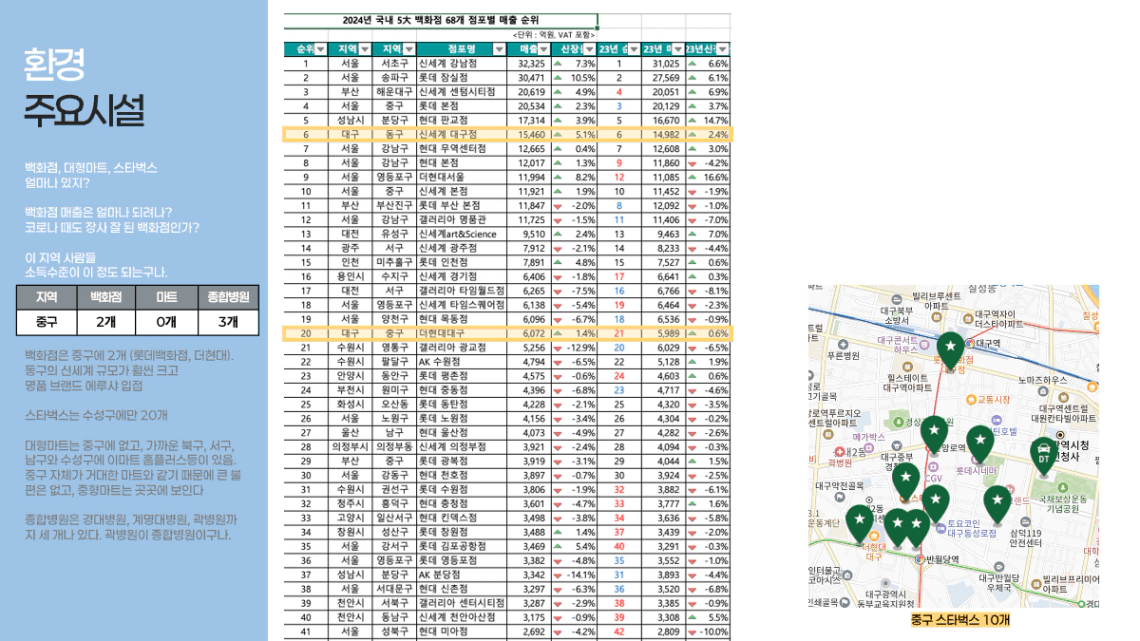Click the 0개 mart value in summary table
The image size is (1140, 641).
point(166,322)
